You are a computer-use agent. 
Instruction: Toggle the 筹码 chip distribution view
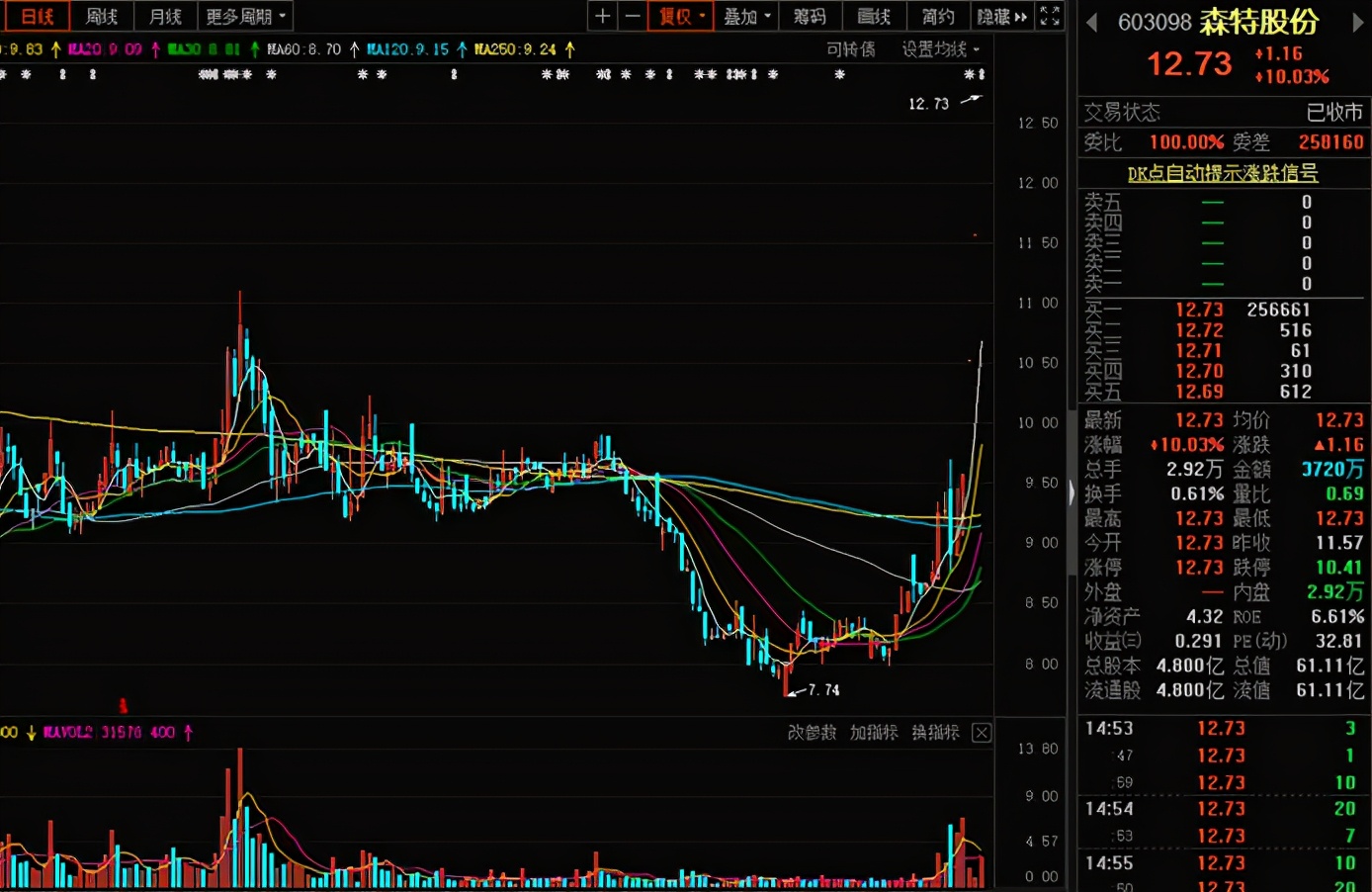(x=810, y=16)
